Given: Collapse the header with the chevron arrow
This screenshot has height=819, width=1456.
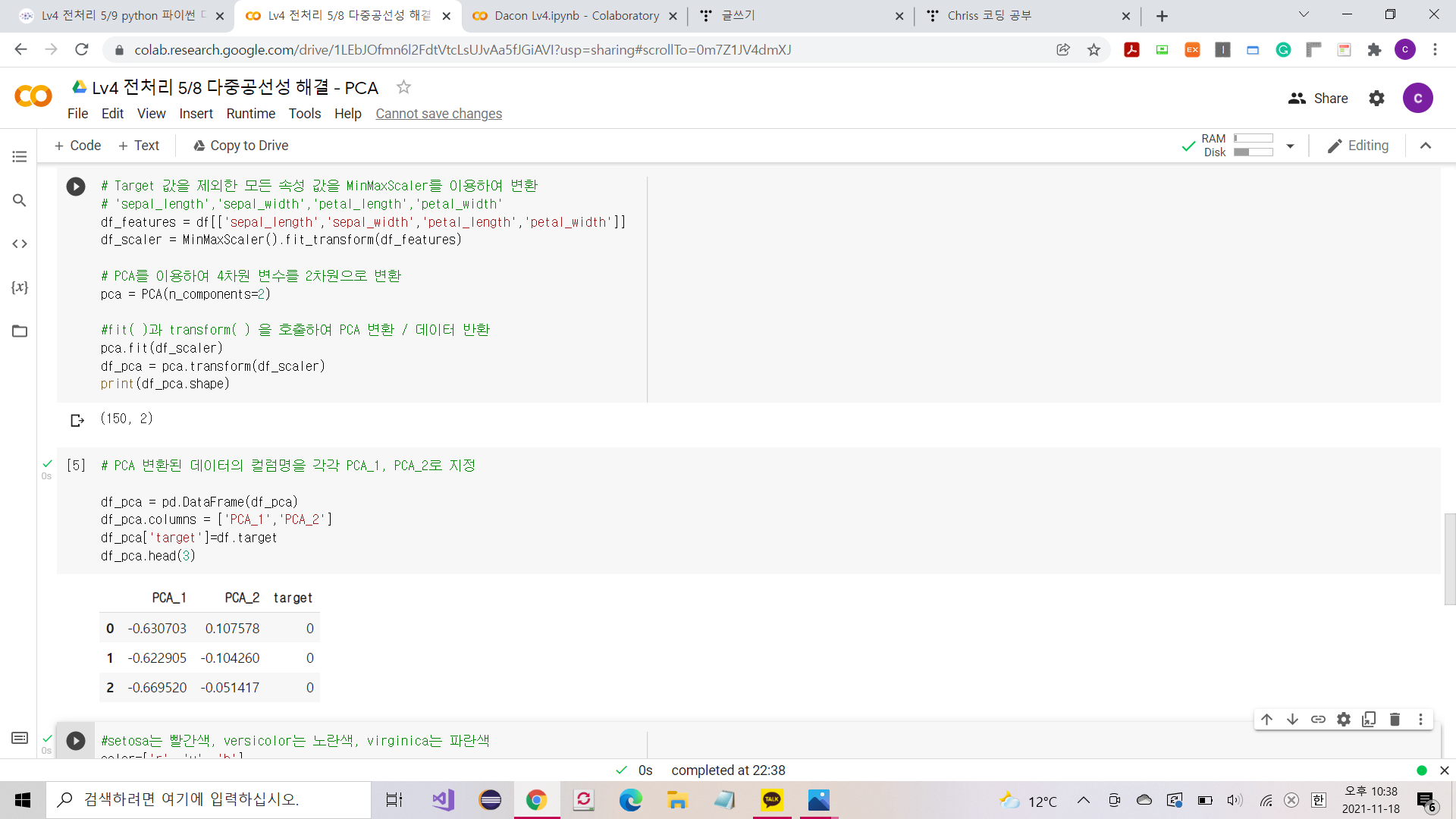Looking at the screenshot, I should click(x=1426, y=146).
